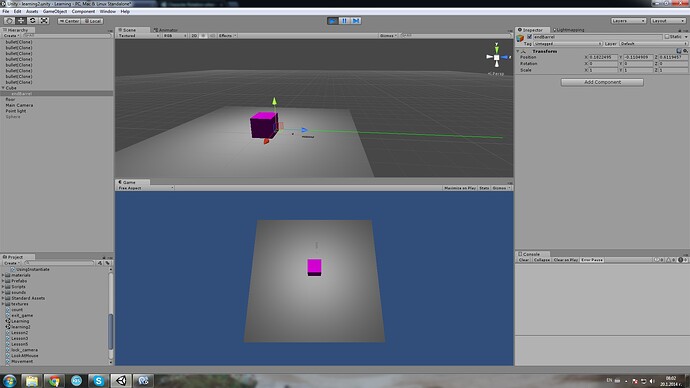This screenshot has width=690, height=388.
Task: Toggle 2D mode in Scene view
Action: pyautogui.click(x=194, y=36)
